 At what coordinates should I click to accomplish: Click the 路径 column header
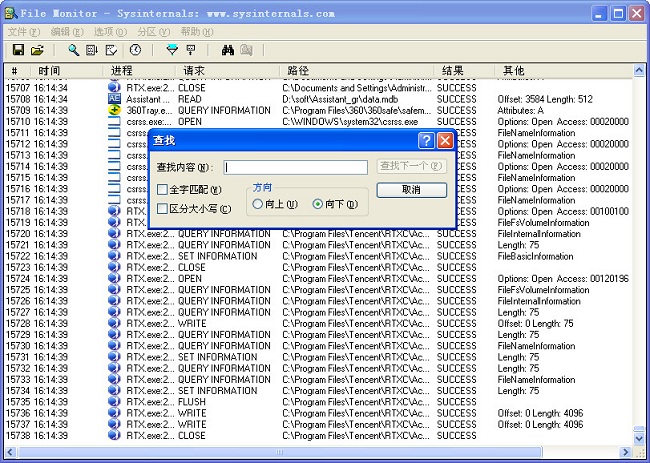click(x=298, y=71)
